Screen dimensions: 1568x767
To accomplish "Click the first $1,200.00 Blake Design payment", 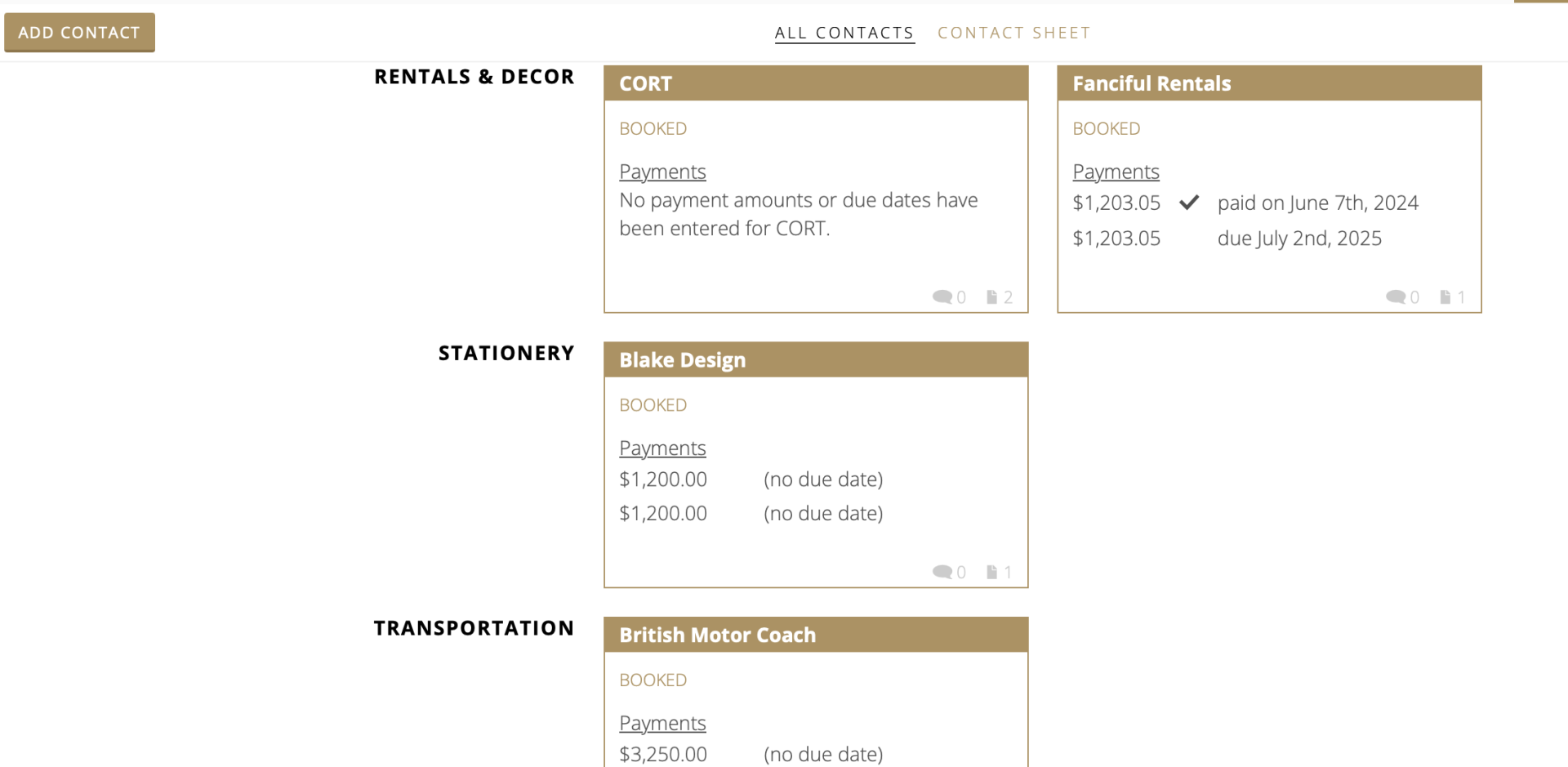I will (x=663, y=479).
